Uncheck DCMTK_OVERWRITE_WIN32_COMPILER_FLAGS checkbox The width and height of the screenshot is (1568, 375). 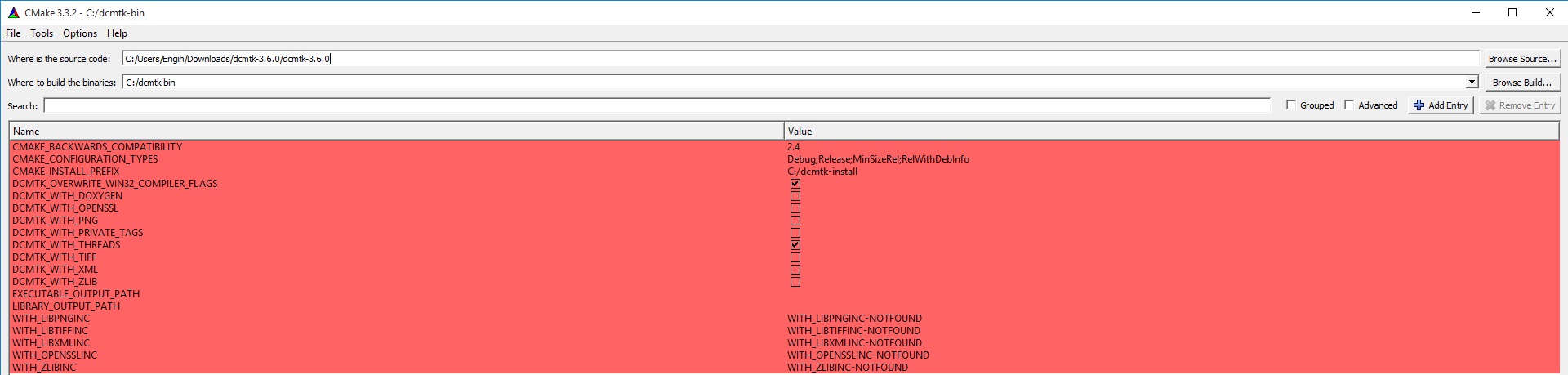(795, 184)
